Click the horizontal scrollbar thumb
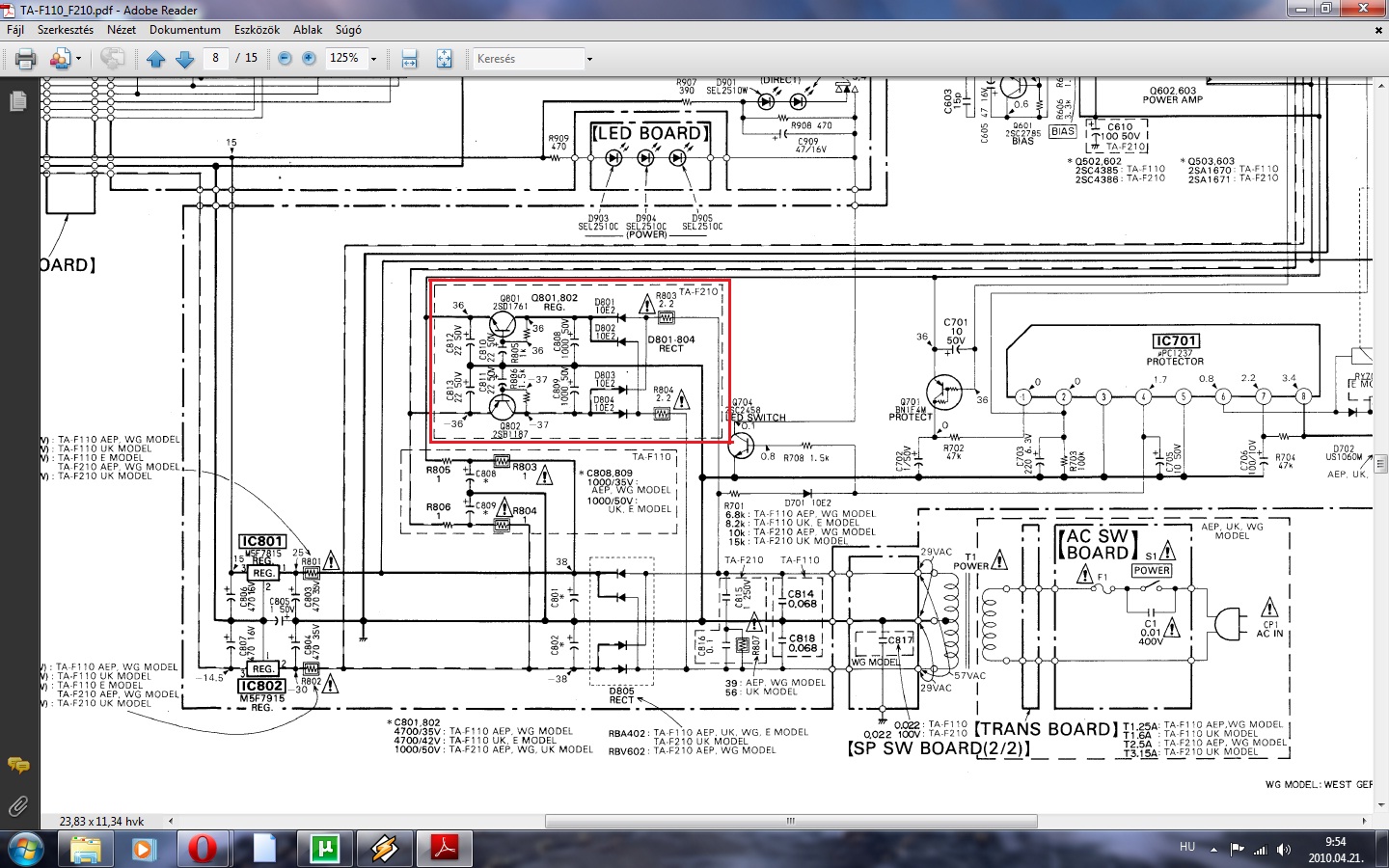 tap(791, 822)
